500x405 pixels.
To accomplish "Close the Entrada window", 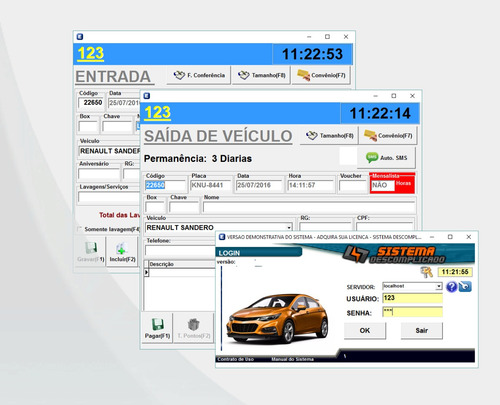I will (346, 37).
